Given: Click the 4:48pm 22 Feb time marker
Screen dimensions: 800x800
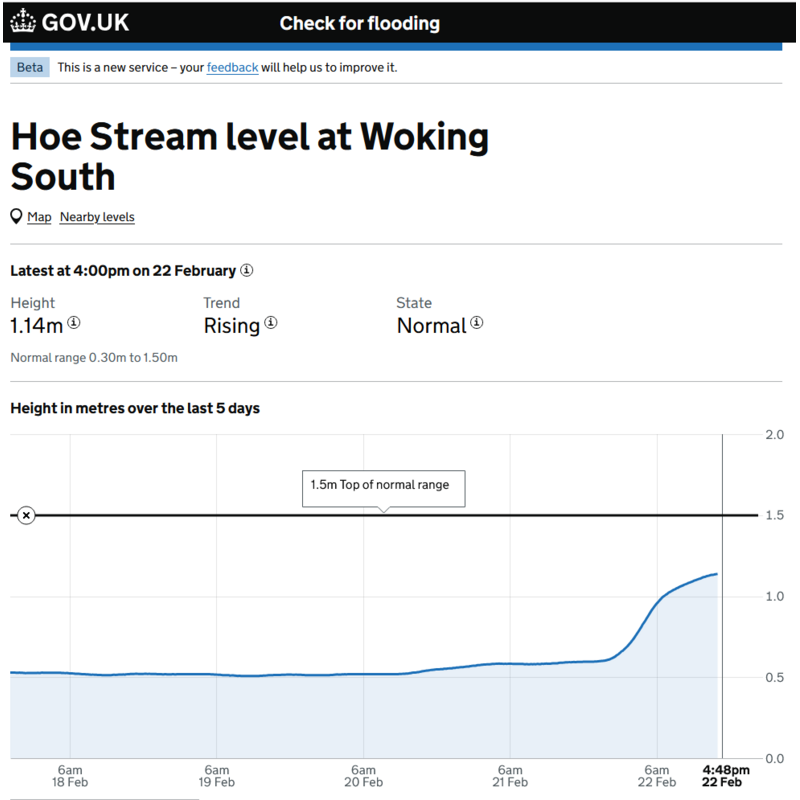Looking at the screenshot, I should pyautogui.click(x=722, y=776).
